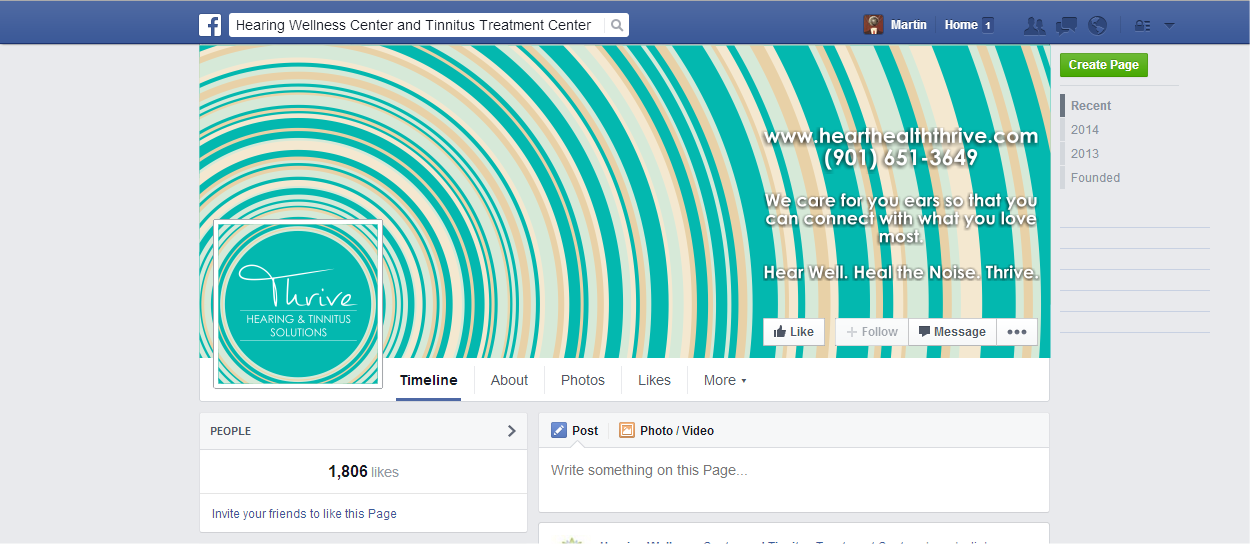This screenshot has width=1250, height=544.
Task: Jump to Founded in timeline navigation
Action: point(1095,177)
